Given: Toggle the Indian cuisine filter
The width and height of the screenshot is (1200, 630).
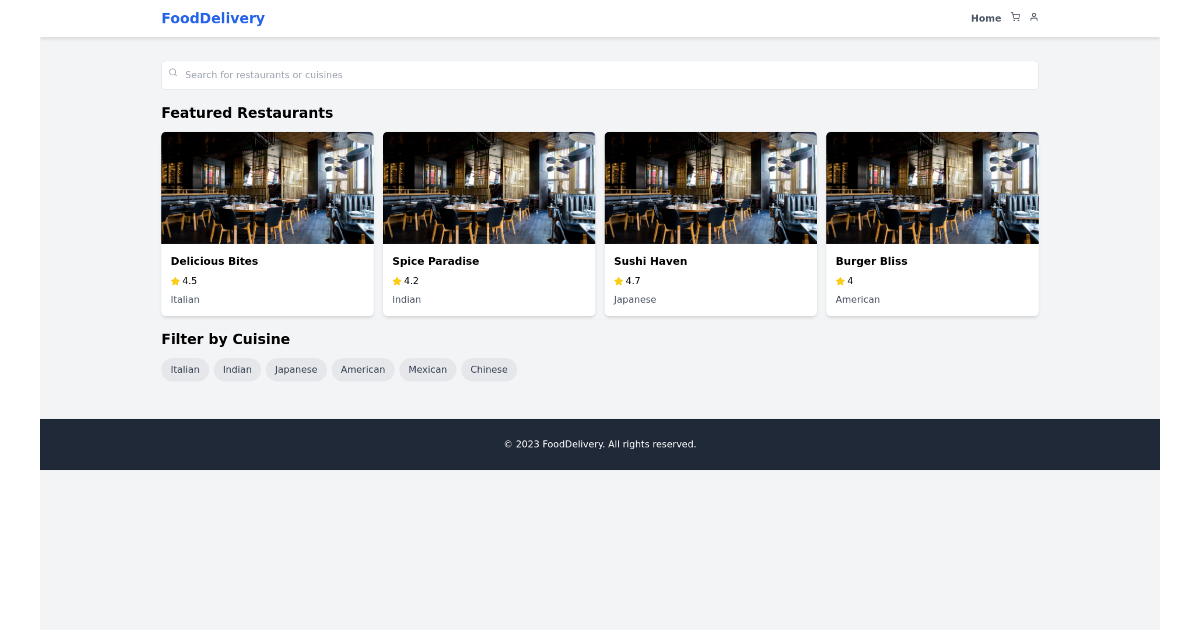Looking at the screenshot, I should point(237,369).
